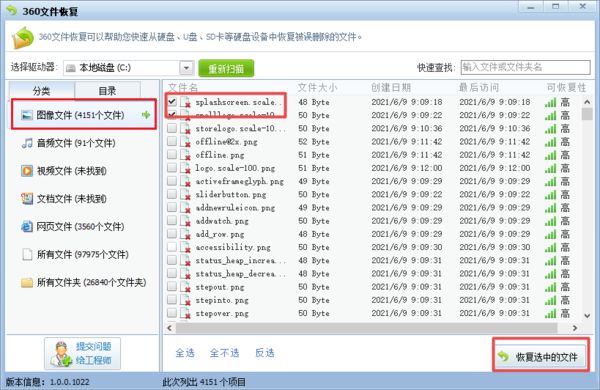
Task: Sort by the 最后访问 column header
Action: click(479, 88)
